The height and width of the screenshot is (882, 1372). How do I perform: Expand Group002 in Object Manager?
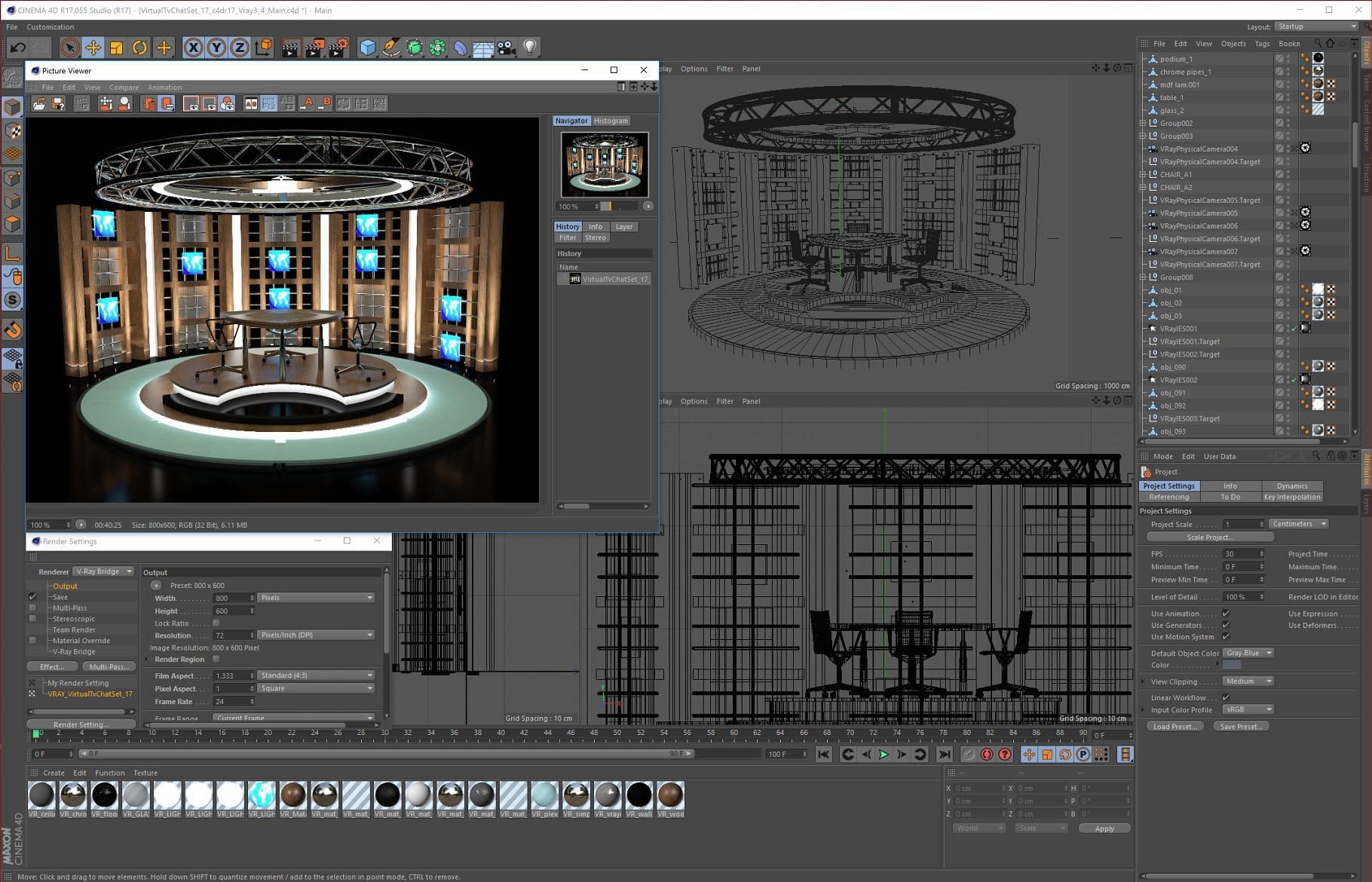(x=1143, y=124)
